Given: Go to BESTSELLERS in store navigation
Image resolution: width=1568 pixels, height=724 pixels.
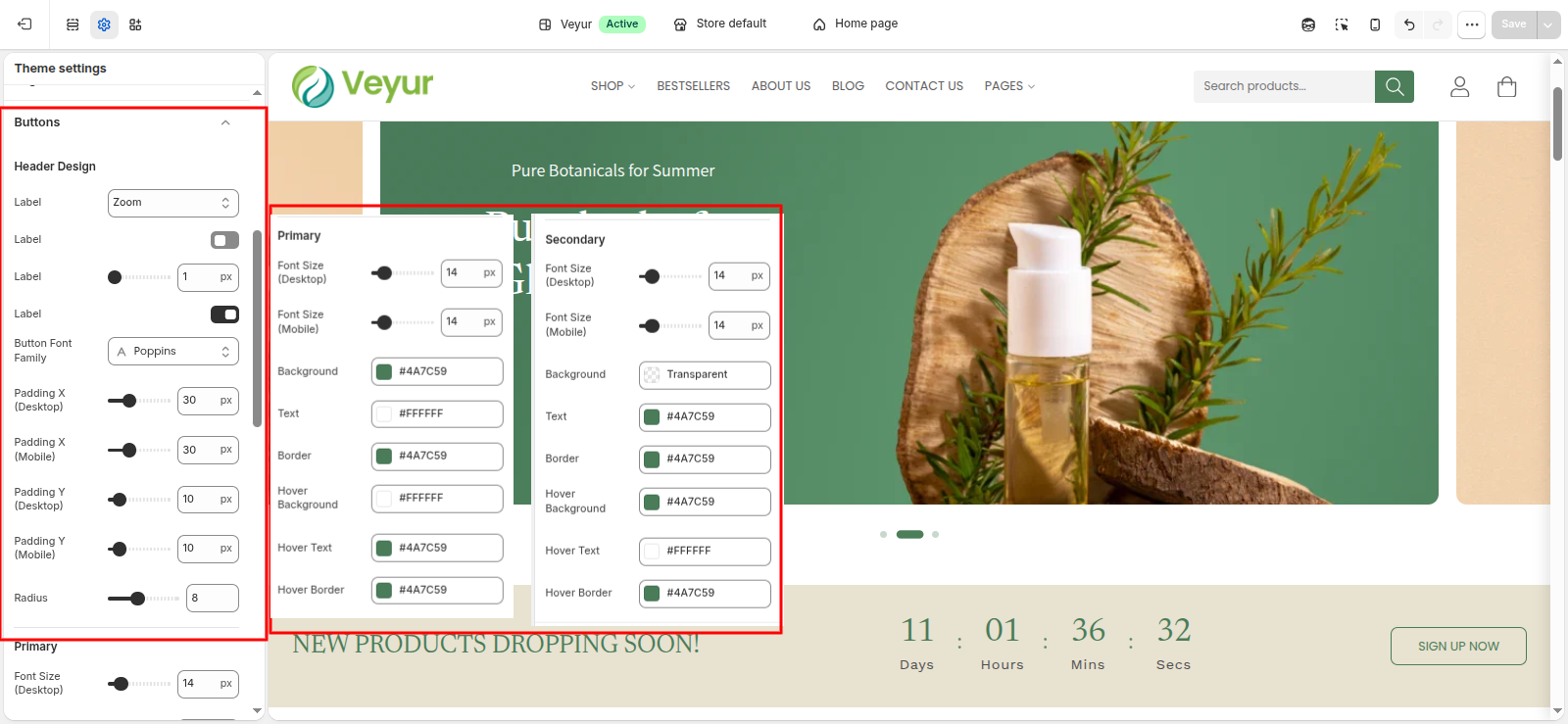Looking at the screenshot, I should [x=694, y=86].
